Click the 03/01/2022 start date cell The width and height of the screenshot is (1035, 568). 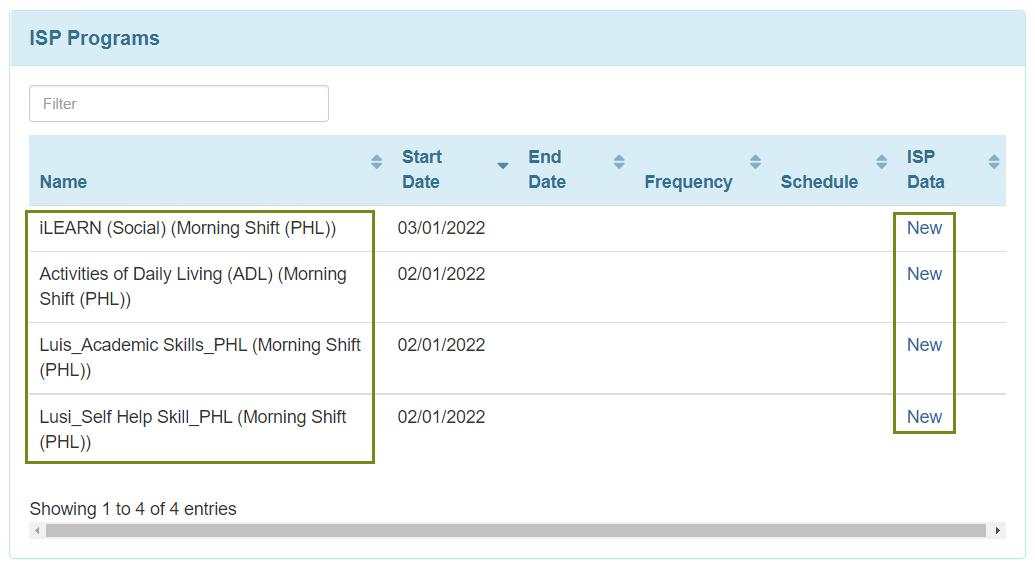441,228
